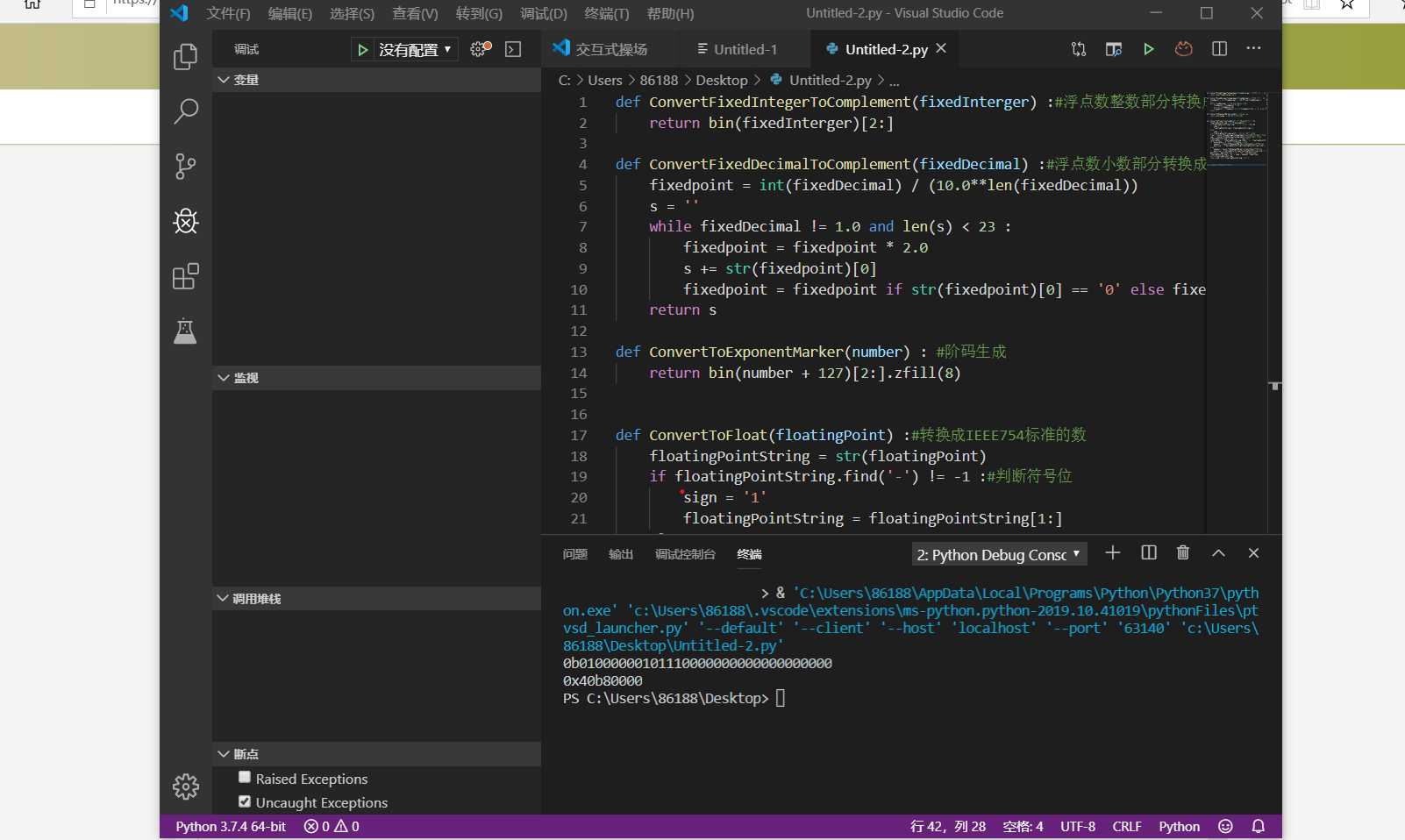Open the Extensions view
Viewport: 1405px width, 840px height.
pos(185,276)
